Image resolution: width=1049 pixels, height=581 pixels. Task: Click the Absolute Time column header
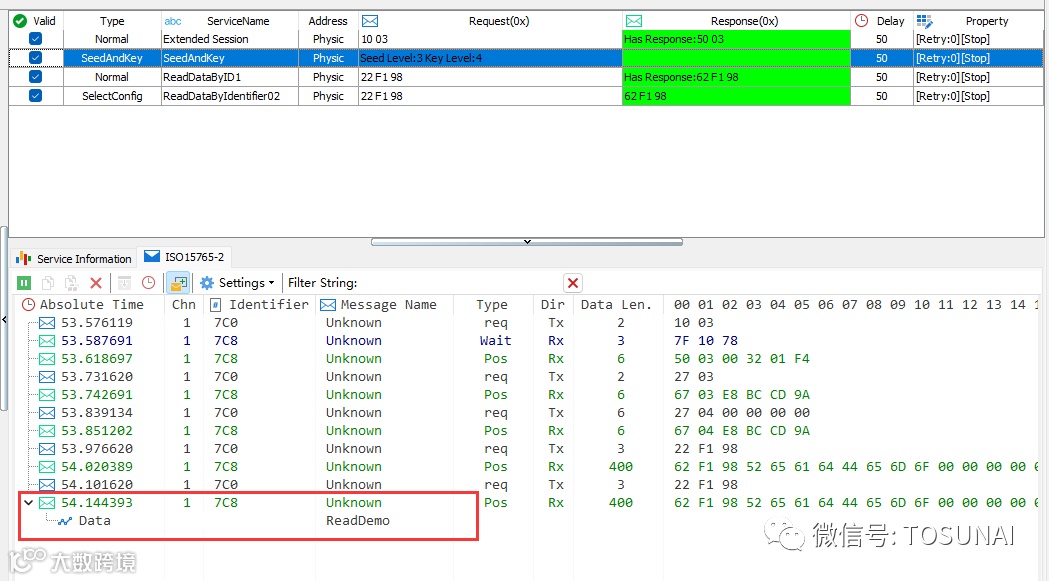point(92,305)
